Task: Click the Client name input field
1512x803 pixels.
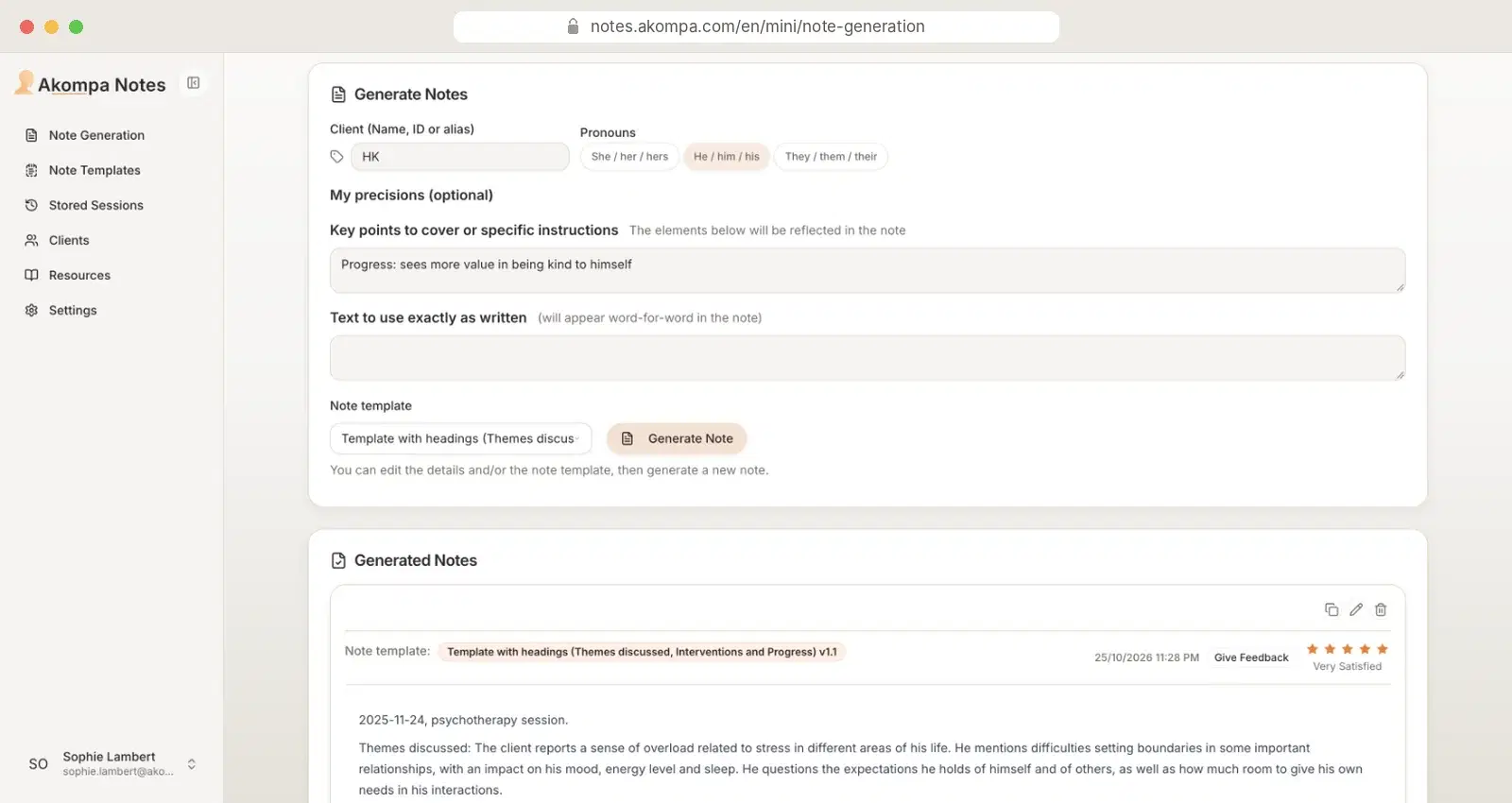Action: coord(460,157)
